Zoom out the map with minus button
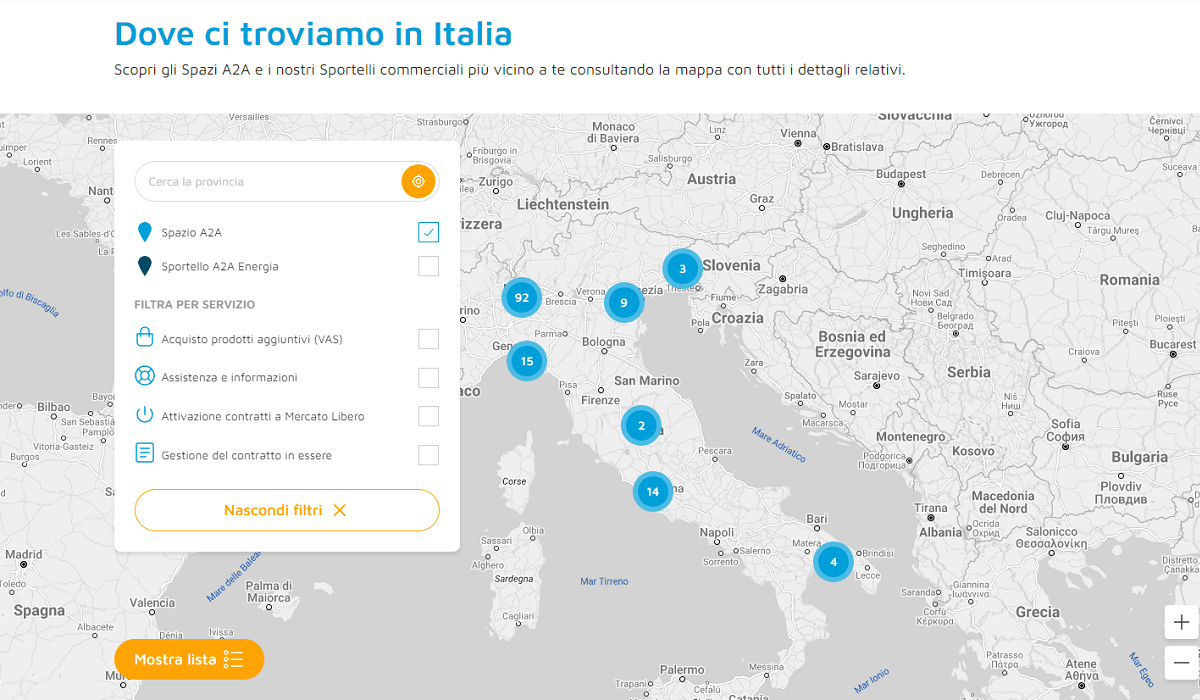This screenshot has width=1200, height=700. pos(1181,662)
